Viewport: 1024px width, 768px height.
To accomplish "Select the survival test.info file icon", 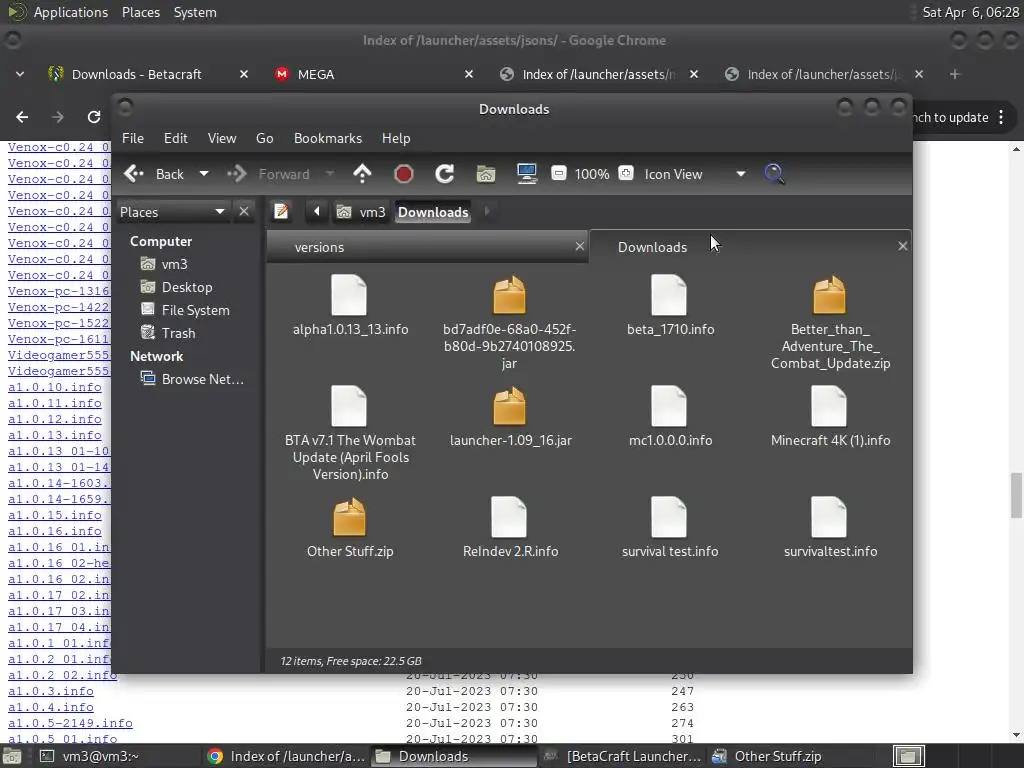I will coord(669,517).
